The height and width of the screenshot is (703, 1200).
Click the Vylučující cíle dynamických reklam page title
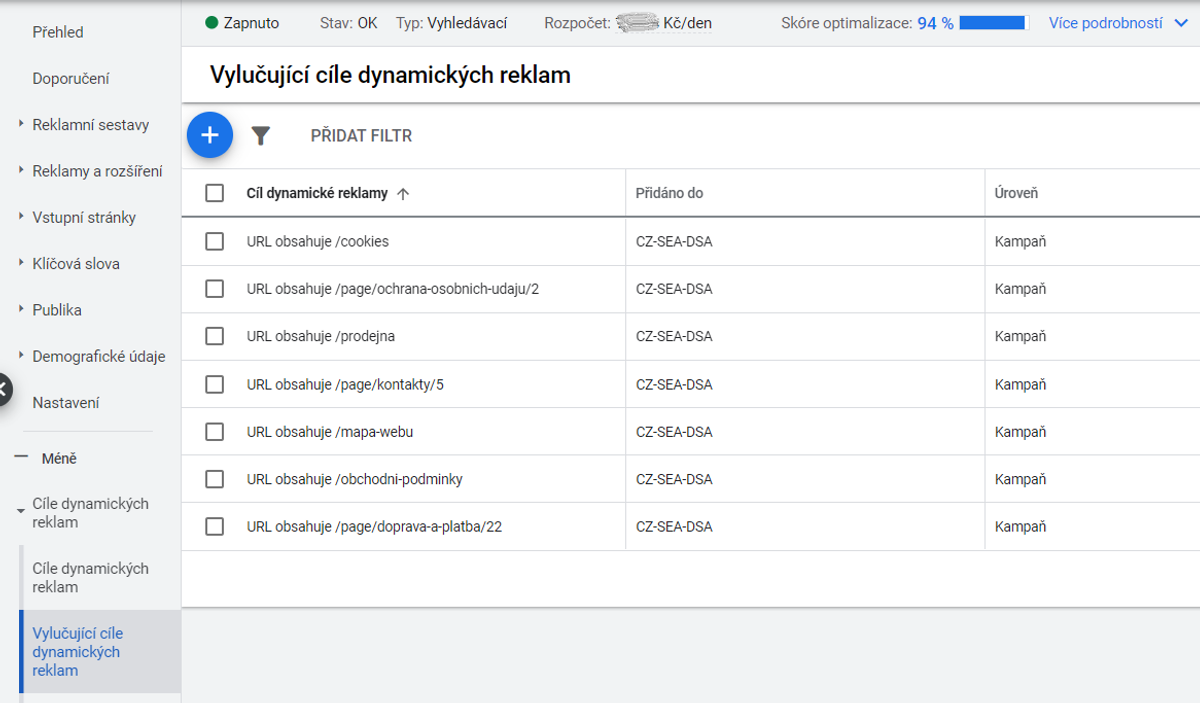pos(390,75)
